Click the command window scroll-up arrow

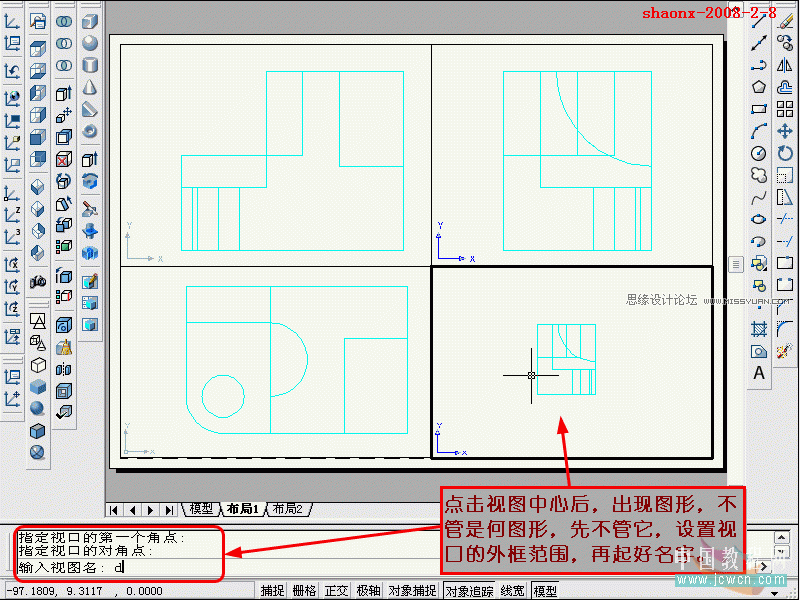[782, 537]
